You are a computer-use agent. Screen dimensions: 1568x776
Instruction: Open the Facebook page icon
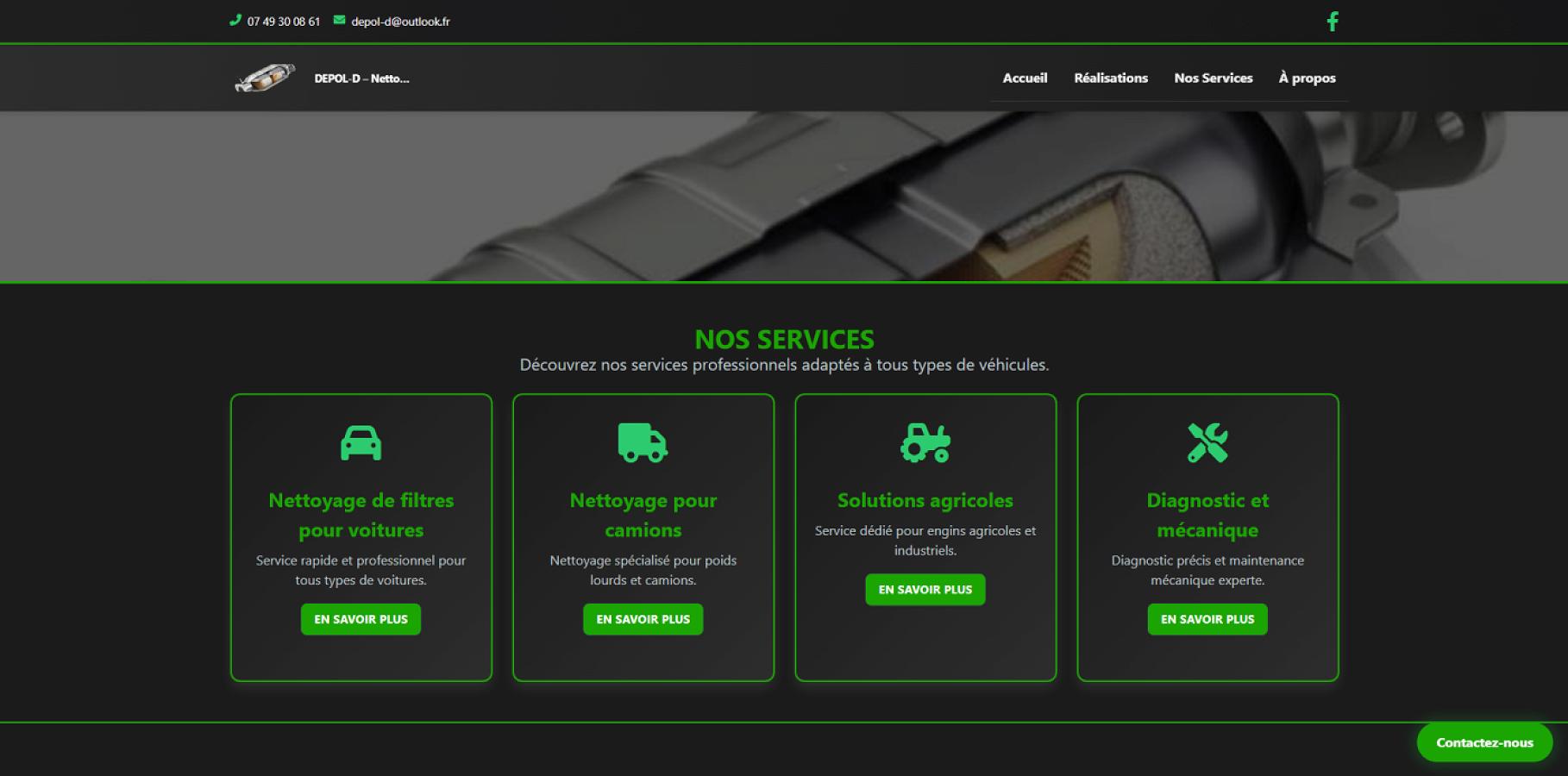coord(1333,21)
